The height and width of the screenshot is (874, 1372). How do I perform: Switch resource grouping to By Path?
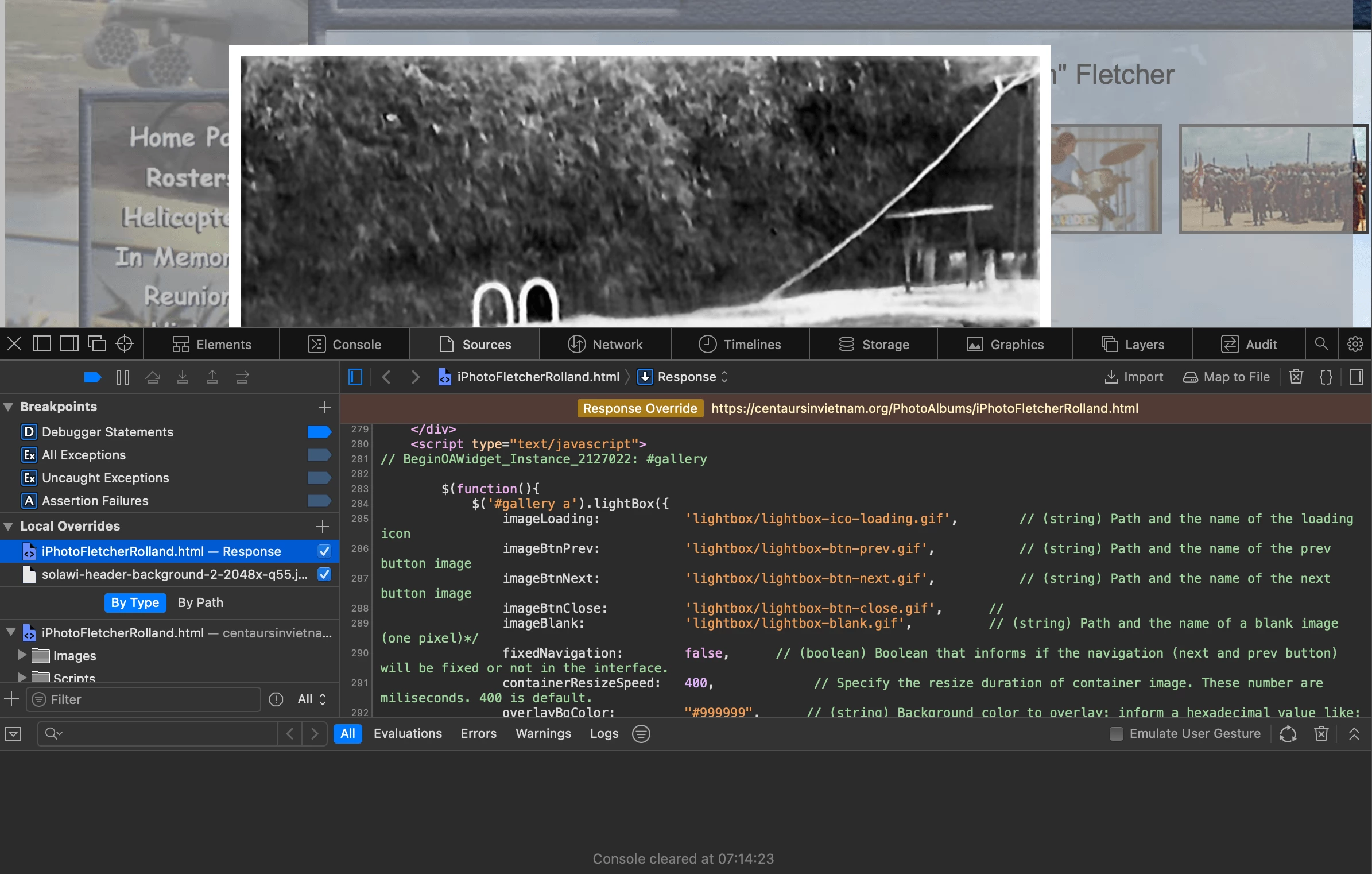coord(200,602)
